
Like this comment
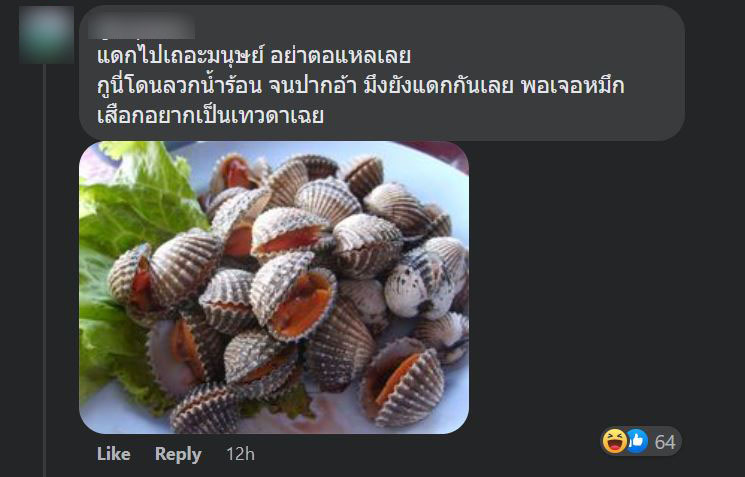pos(114,454)
